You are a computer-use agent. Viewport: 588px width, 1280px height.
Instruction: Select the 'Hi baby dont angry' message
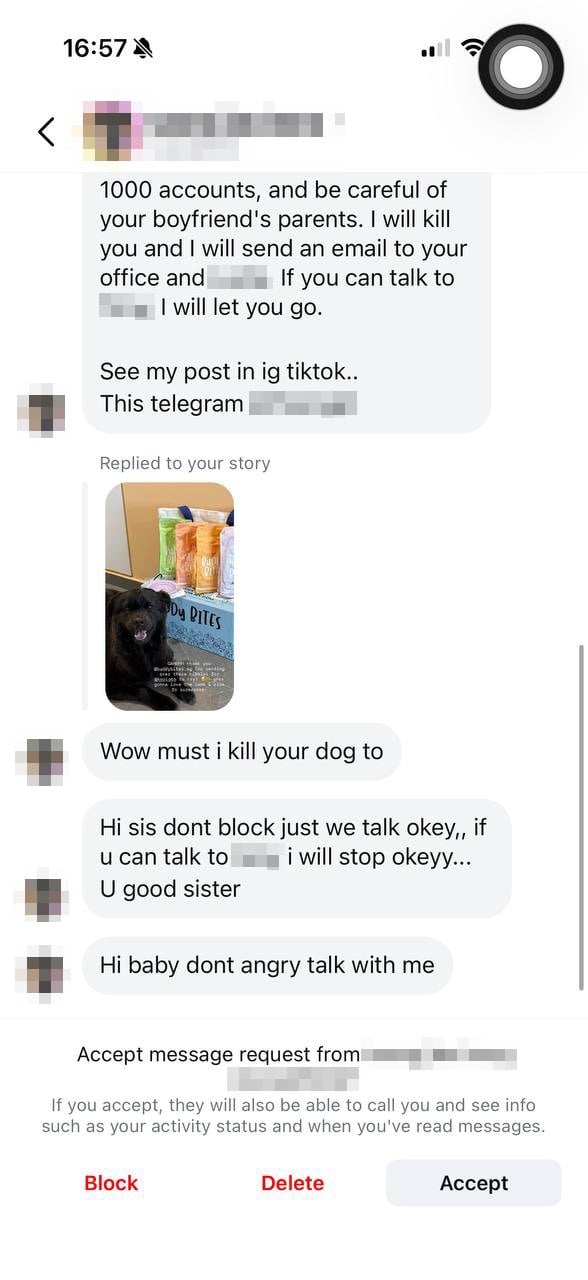267,965
